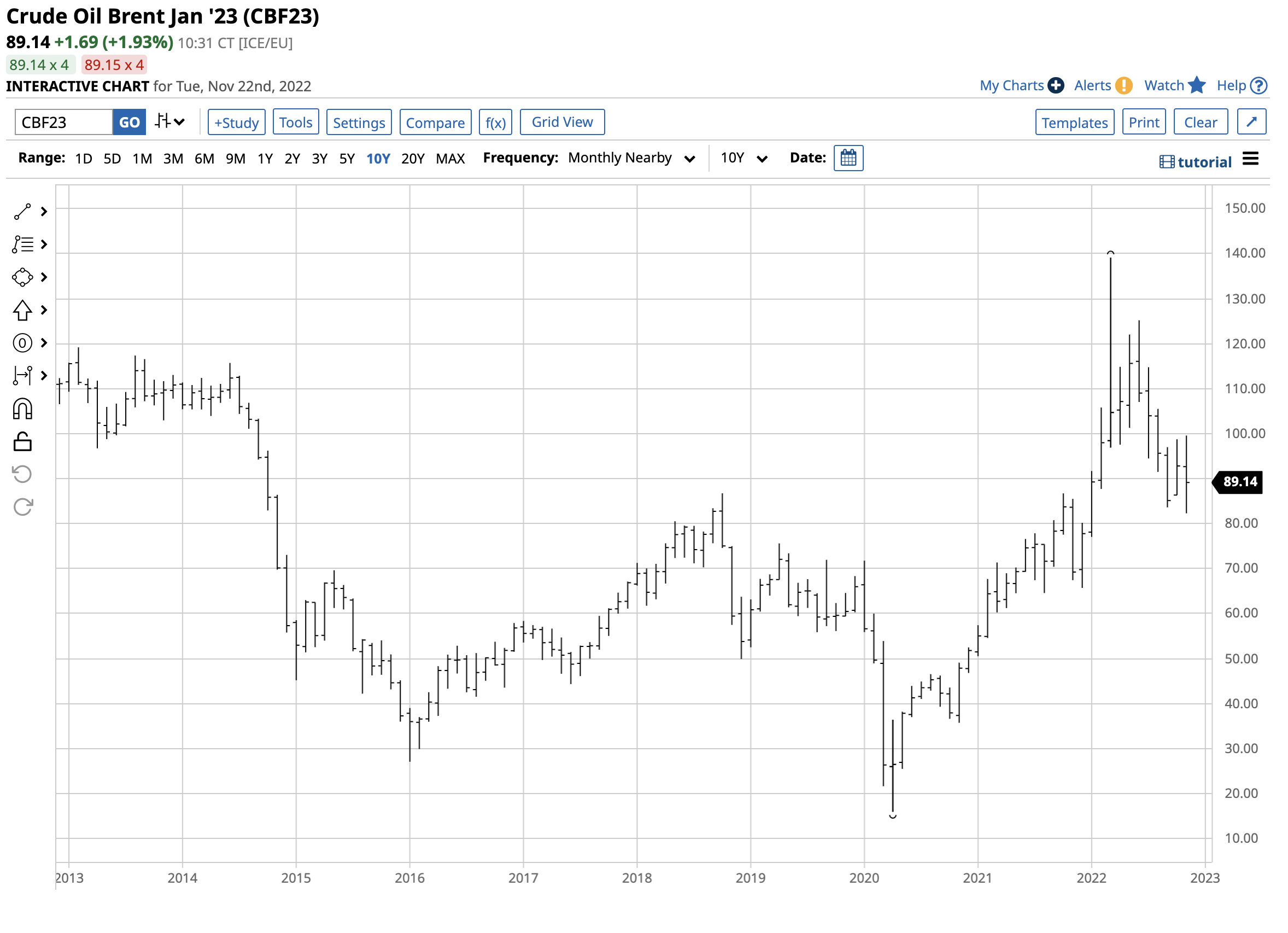Screen dimensions: 1288x933
Task: Open chart Settings
Action: coord(359,123)
